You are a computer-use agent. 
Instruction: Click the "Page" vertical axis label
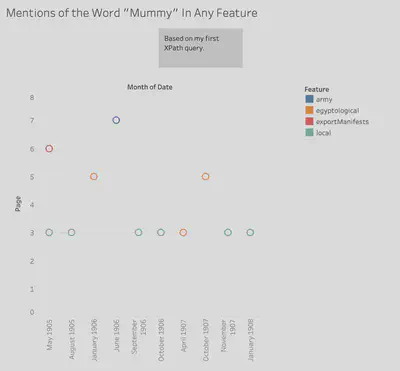(x=18, y=204)
